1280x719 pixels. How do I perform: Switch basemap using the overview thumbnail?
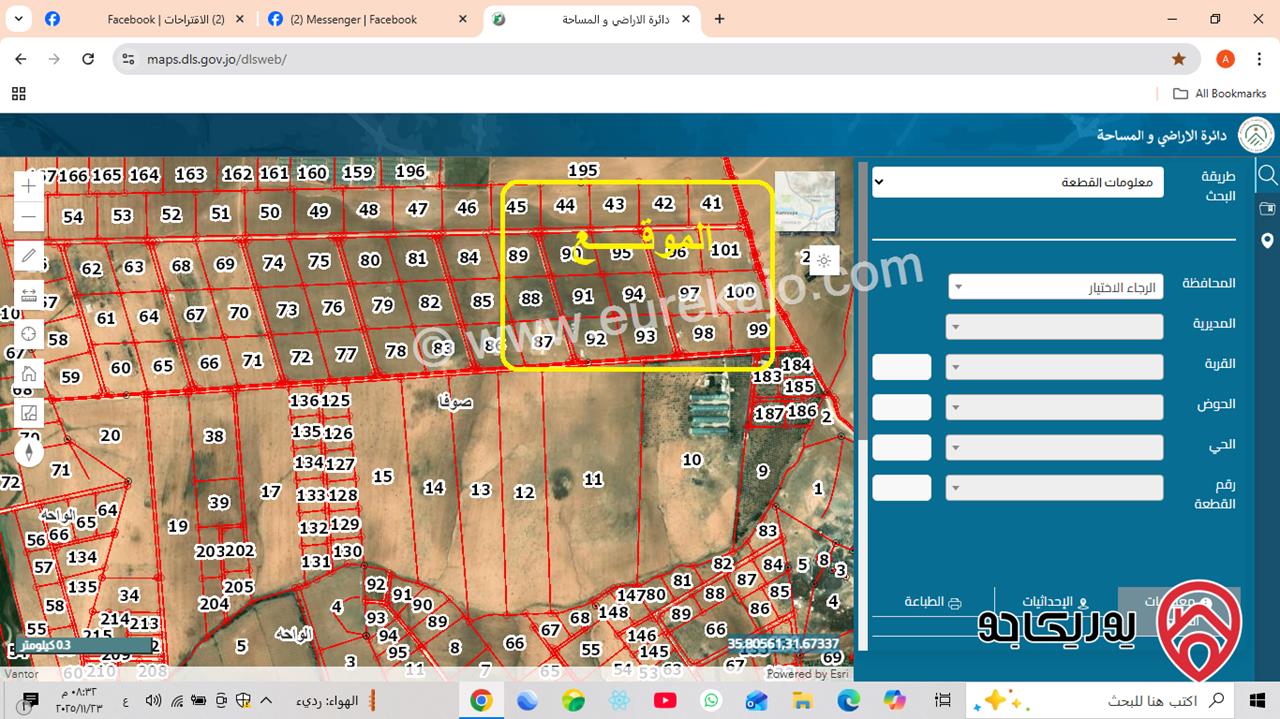coord(804,201)
